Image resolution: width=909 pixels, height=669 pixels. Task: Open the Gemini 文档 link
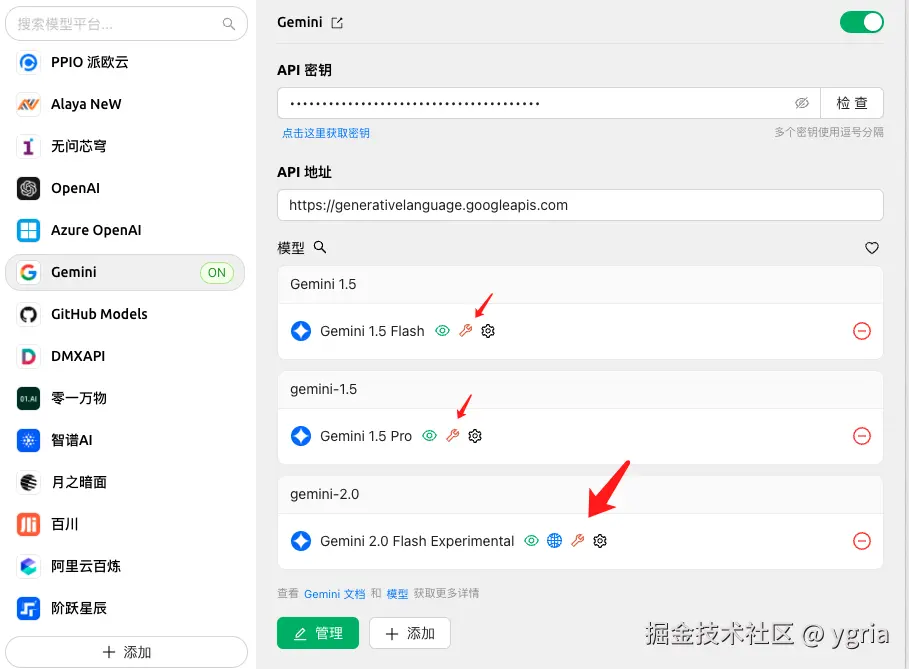334,594
